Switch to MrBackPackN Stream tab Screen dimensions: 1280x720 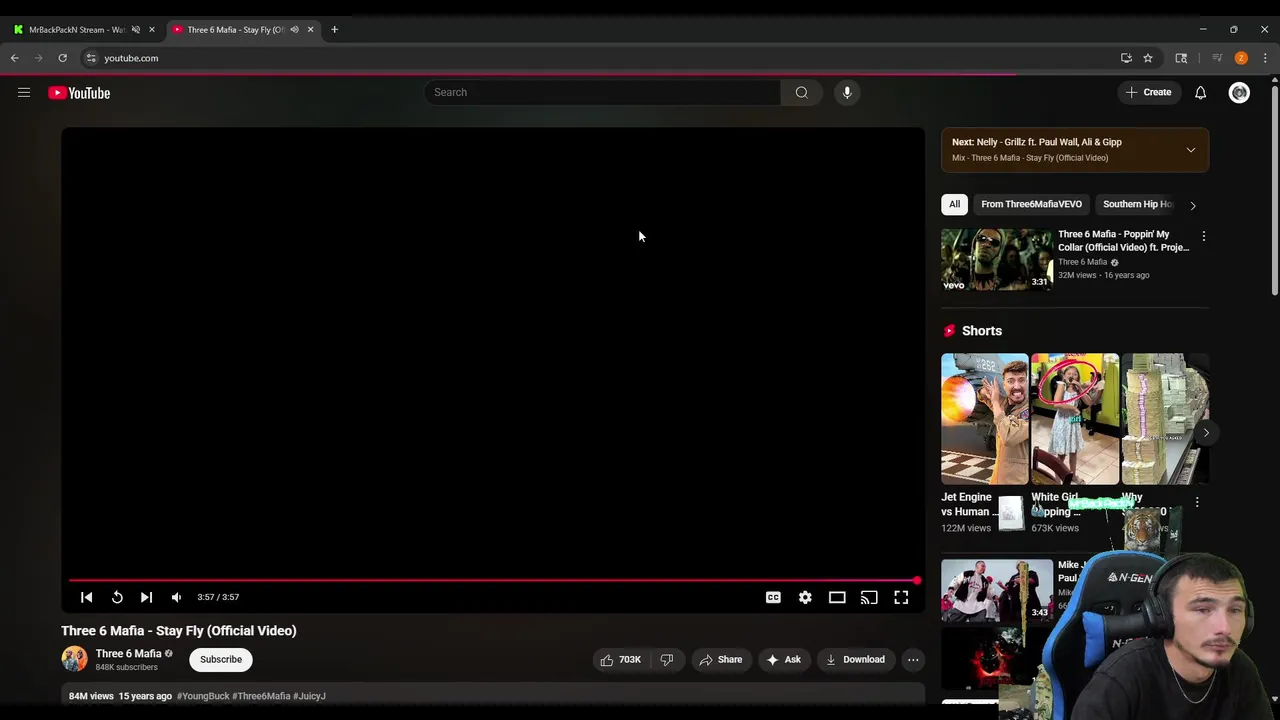pyautogui.click(x=76, y=29)
